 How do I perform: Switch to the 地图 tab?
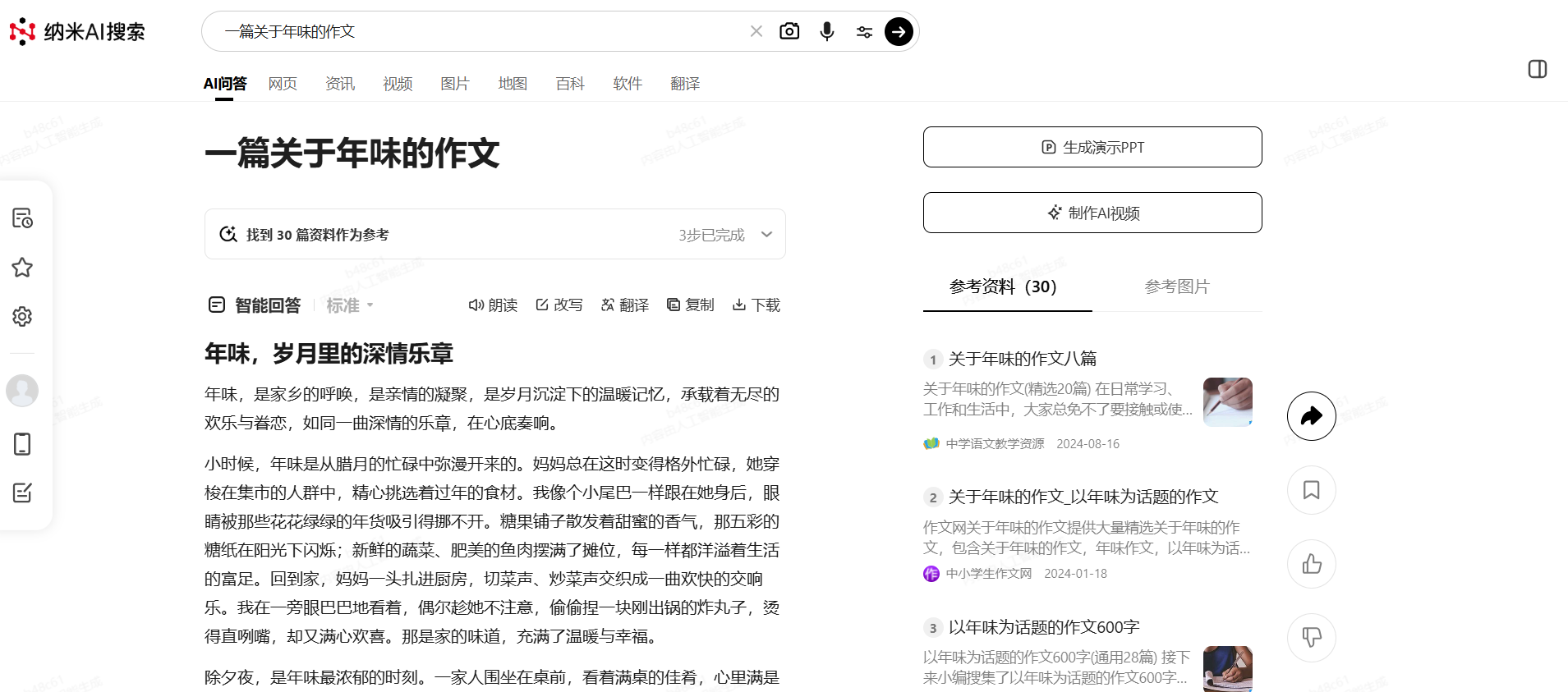pos(513,84)
